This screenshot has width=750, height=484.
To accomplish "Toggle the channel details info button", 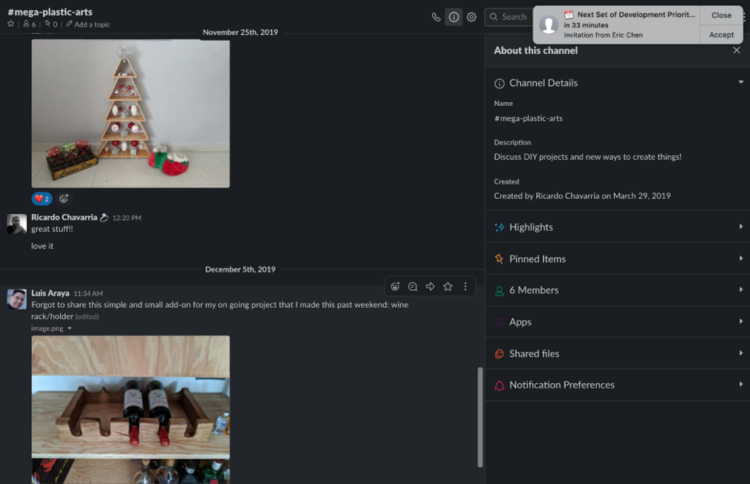I will [453, 17].
